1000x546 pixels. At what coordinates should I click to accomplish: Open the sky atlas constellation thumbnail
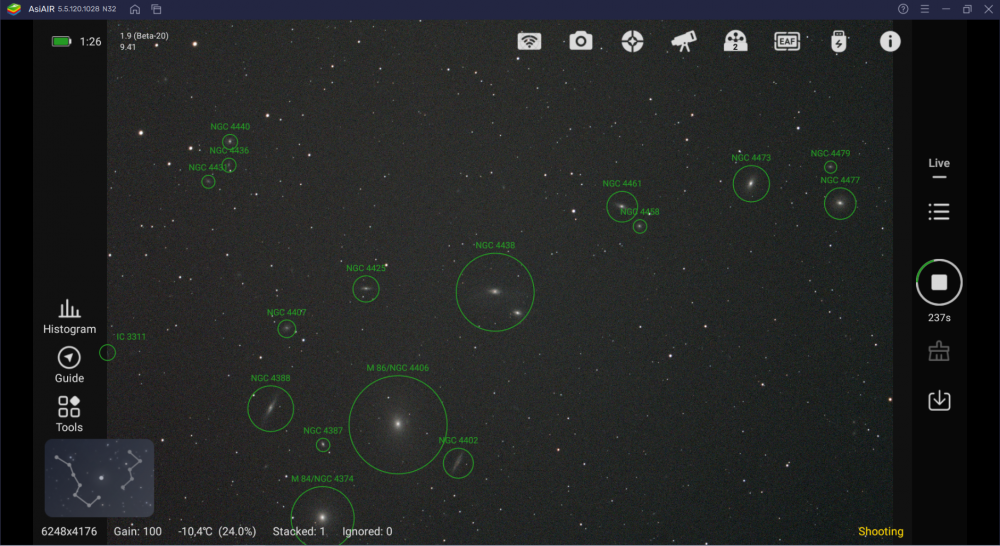click(x=99, y=478)
